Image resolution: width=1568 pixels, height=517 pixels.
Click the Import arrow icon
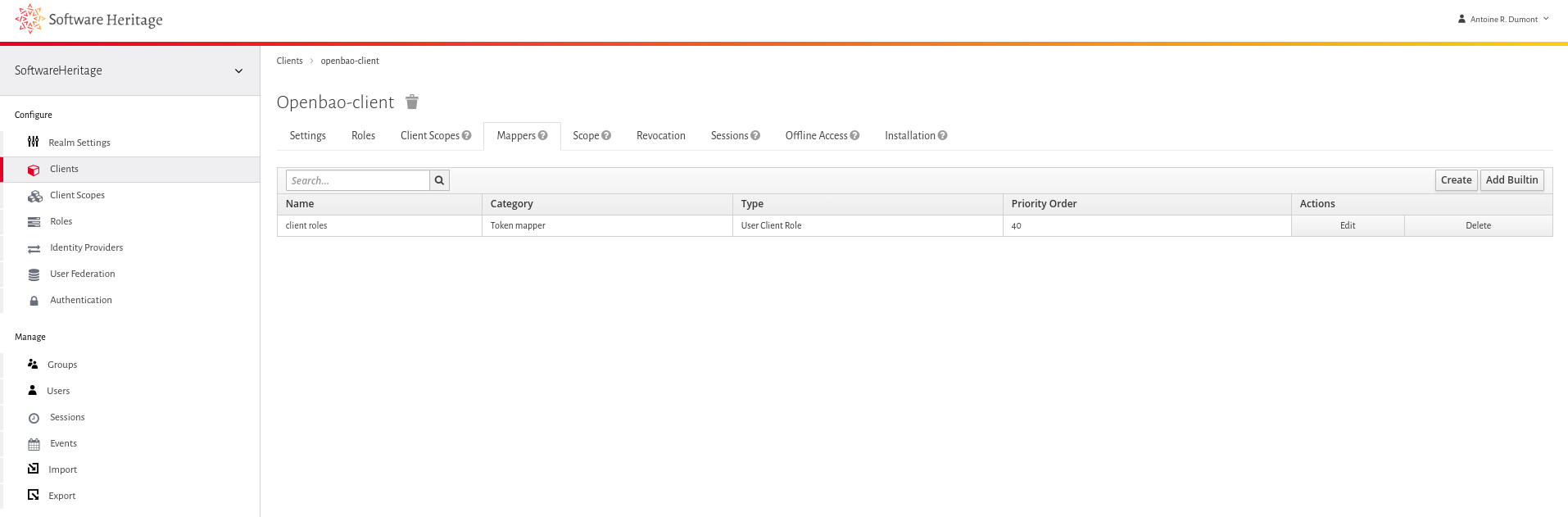(x=33, y=469)
